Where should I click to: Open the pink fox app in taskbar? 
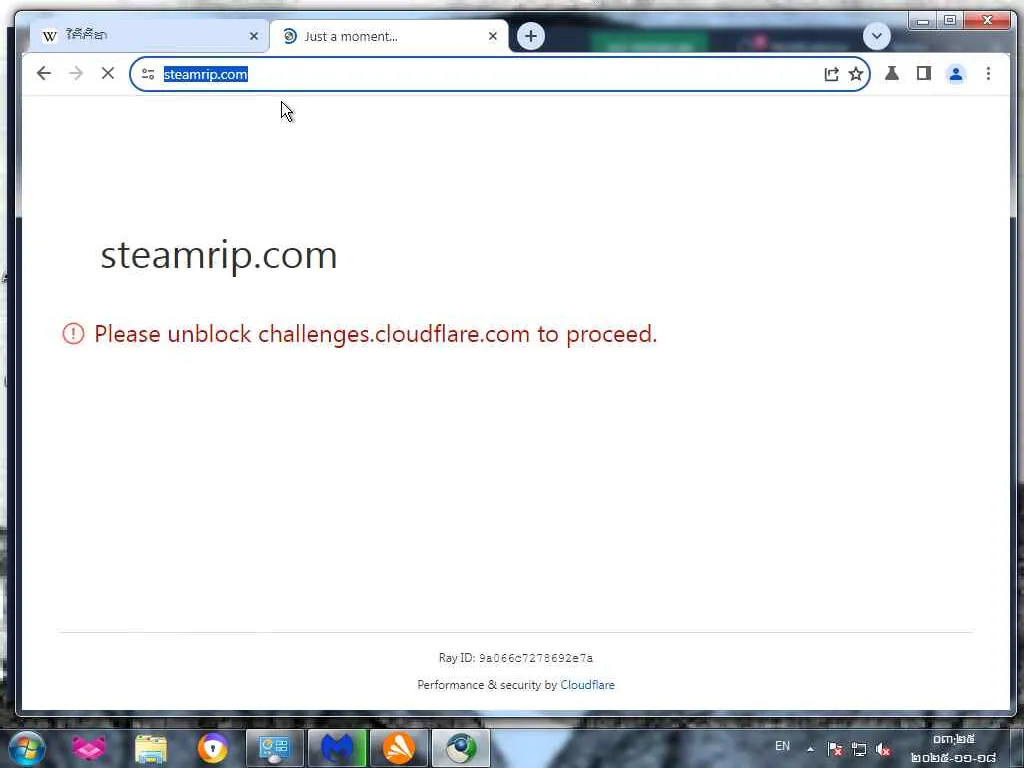[x=88, y=748]
